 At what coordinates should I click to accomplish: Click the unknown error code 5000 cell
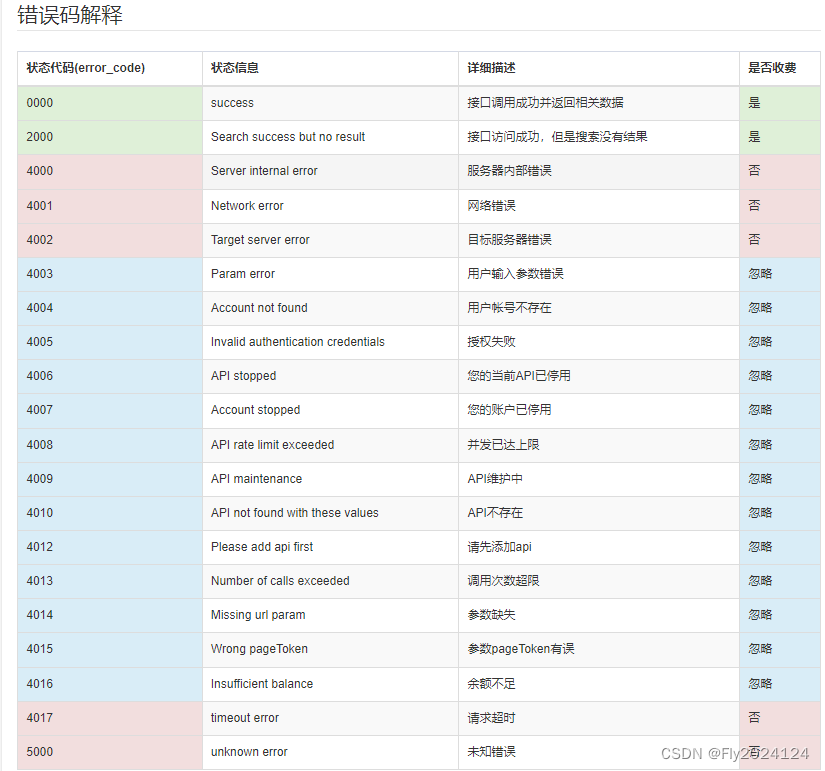40,752
